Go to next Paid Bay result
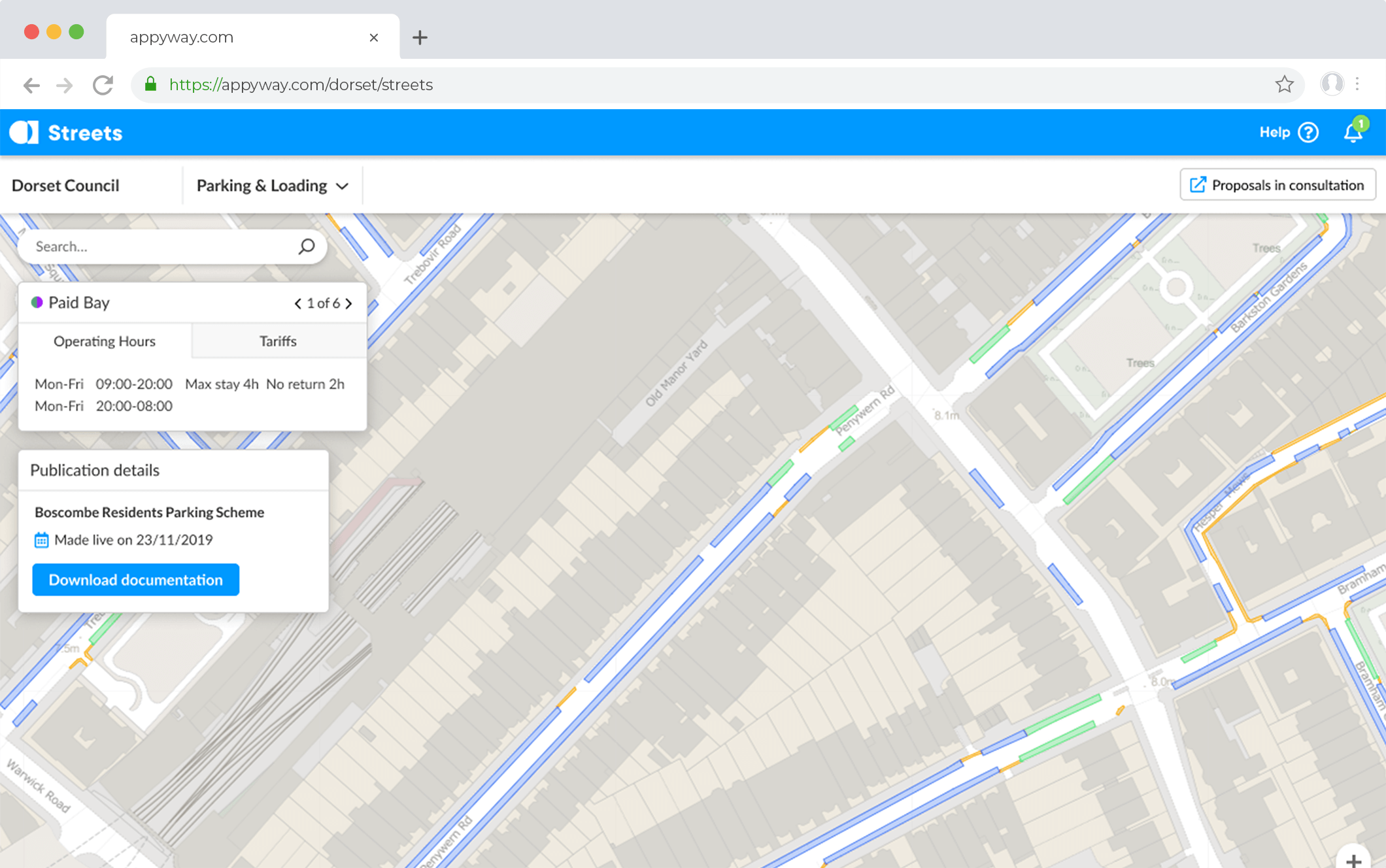Viewport: 1386px width, 868px height. [349, 303]
